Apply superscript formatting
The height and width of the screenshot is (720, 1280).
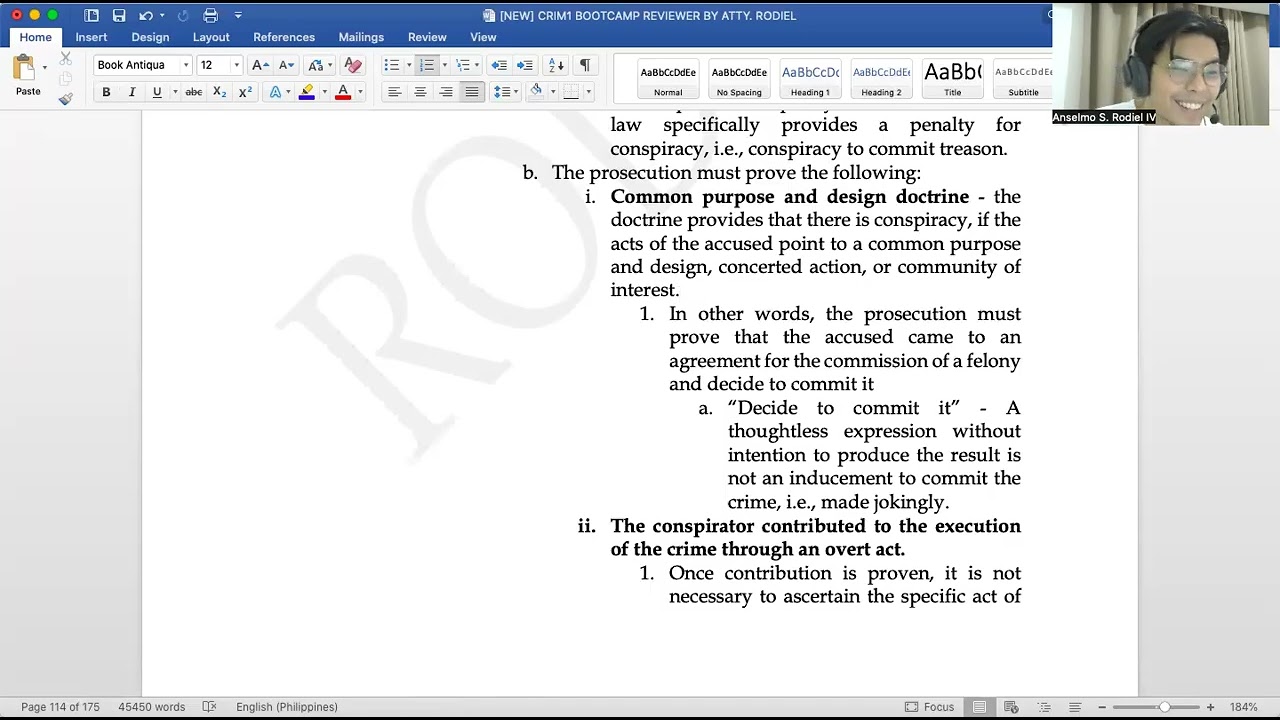coord(245,92)
